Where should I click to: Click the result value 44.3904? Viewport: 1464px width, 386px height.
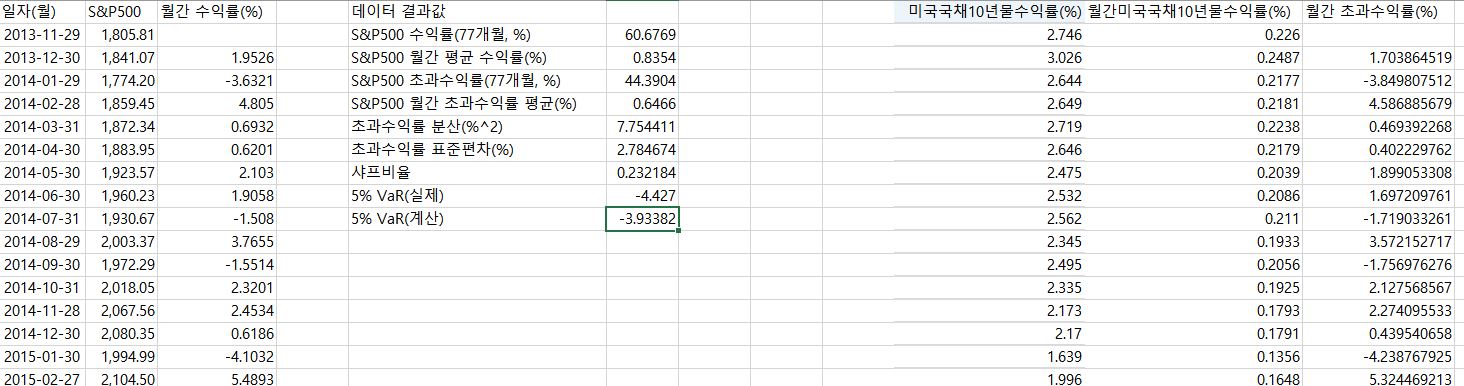(x=642, y=81)
